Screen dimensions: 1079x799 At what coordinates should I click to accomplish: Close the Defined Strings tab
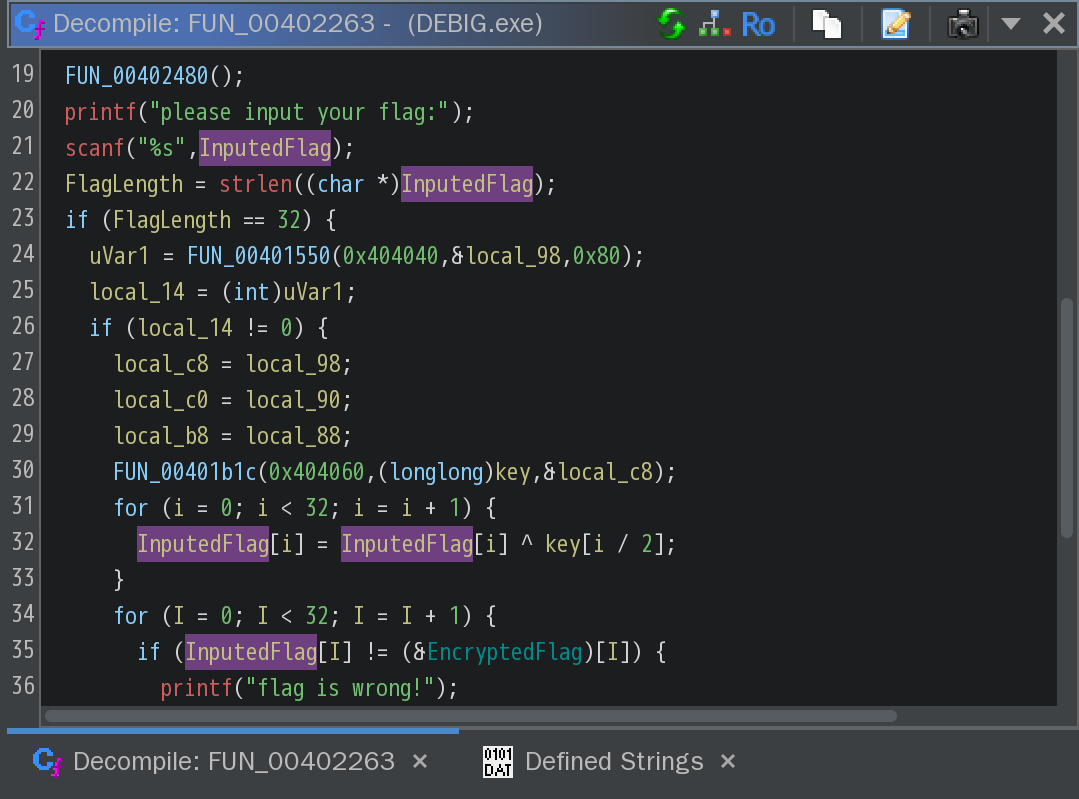click(x=728, y=762)
